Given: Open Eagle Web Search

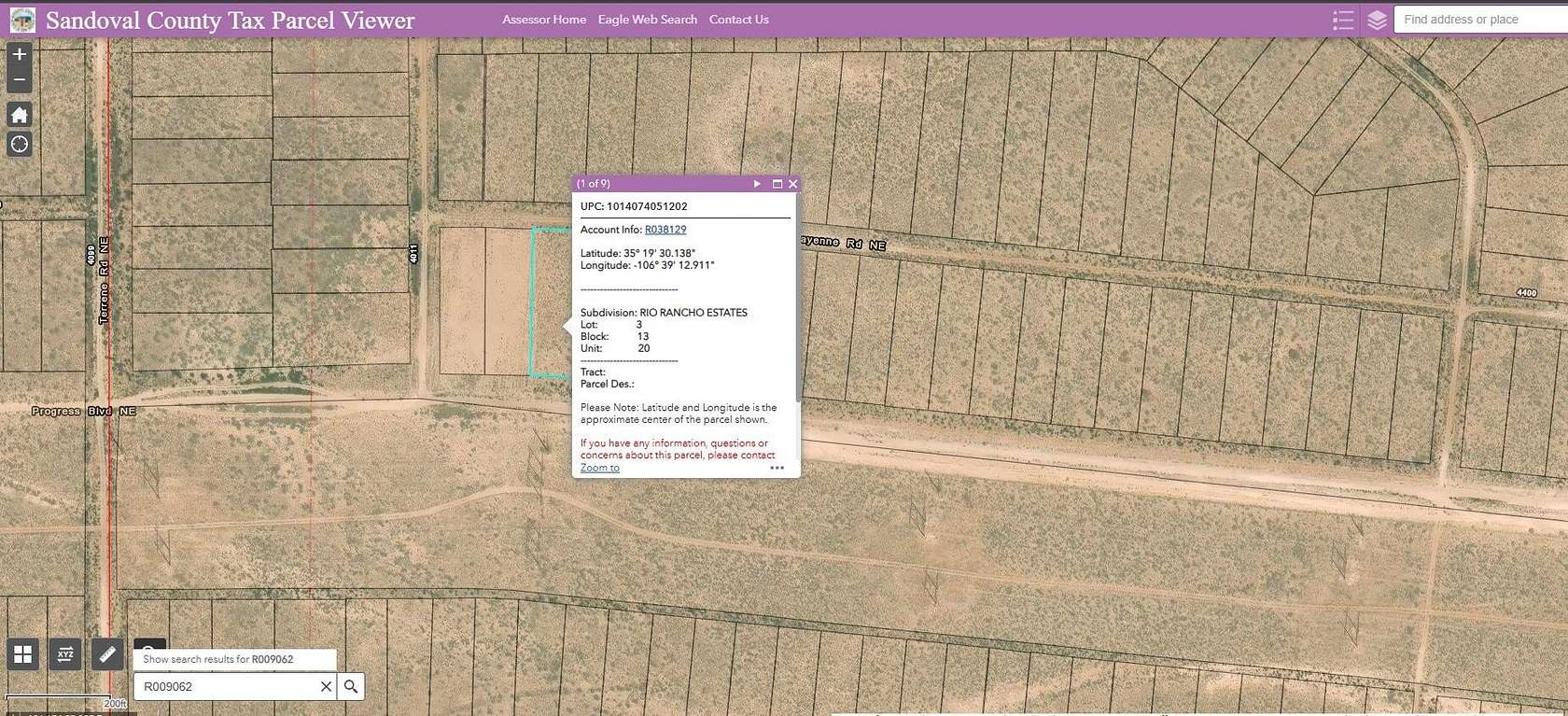Looking at the screenshot, I should click(648, 20).
